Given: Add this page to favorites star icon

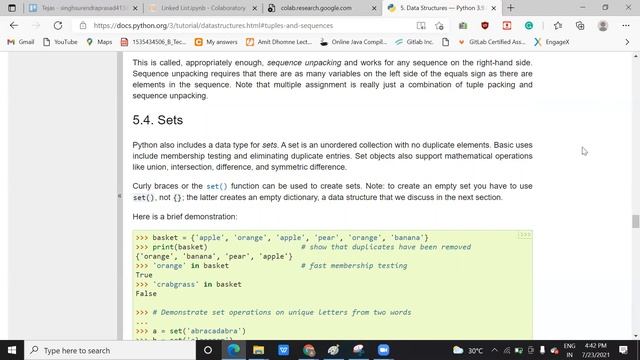Looking at the screenshot, I should coord(439,26).
